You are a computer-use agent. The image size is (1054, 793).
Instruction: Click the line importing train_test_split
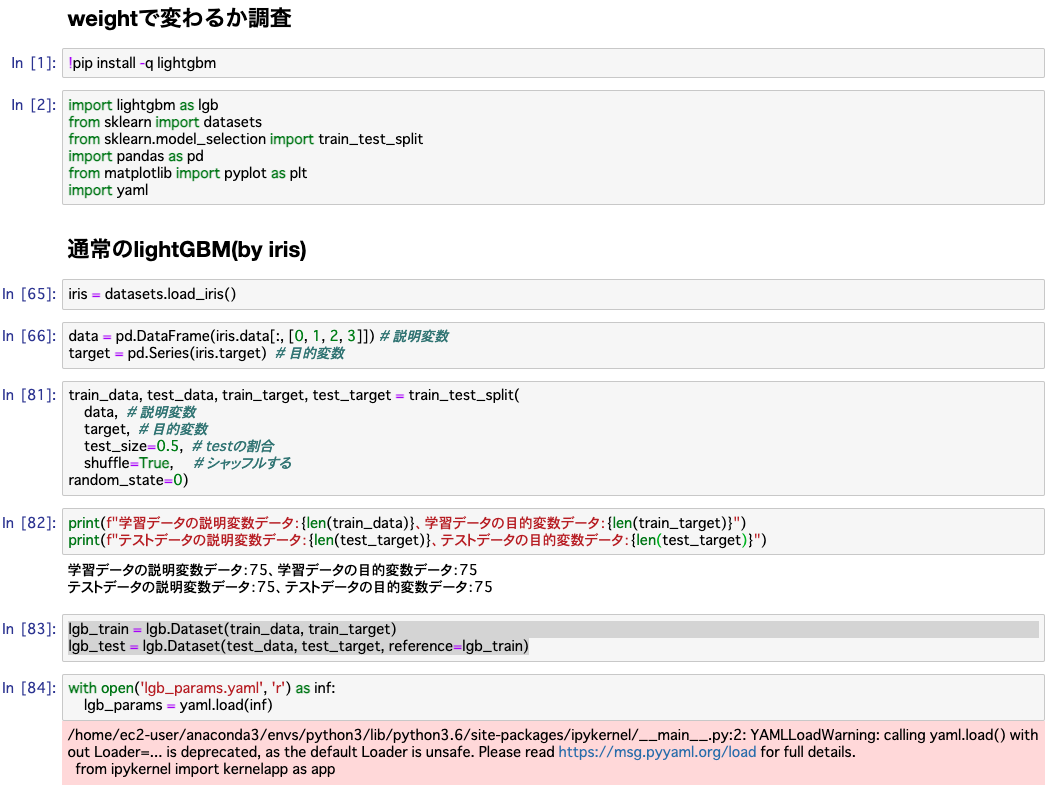(245, 139)
